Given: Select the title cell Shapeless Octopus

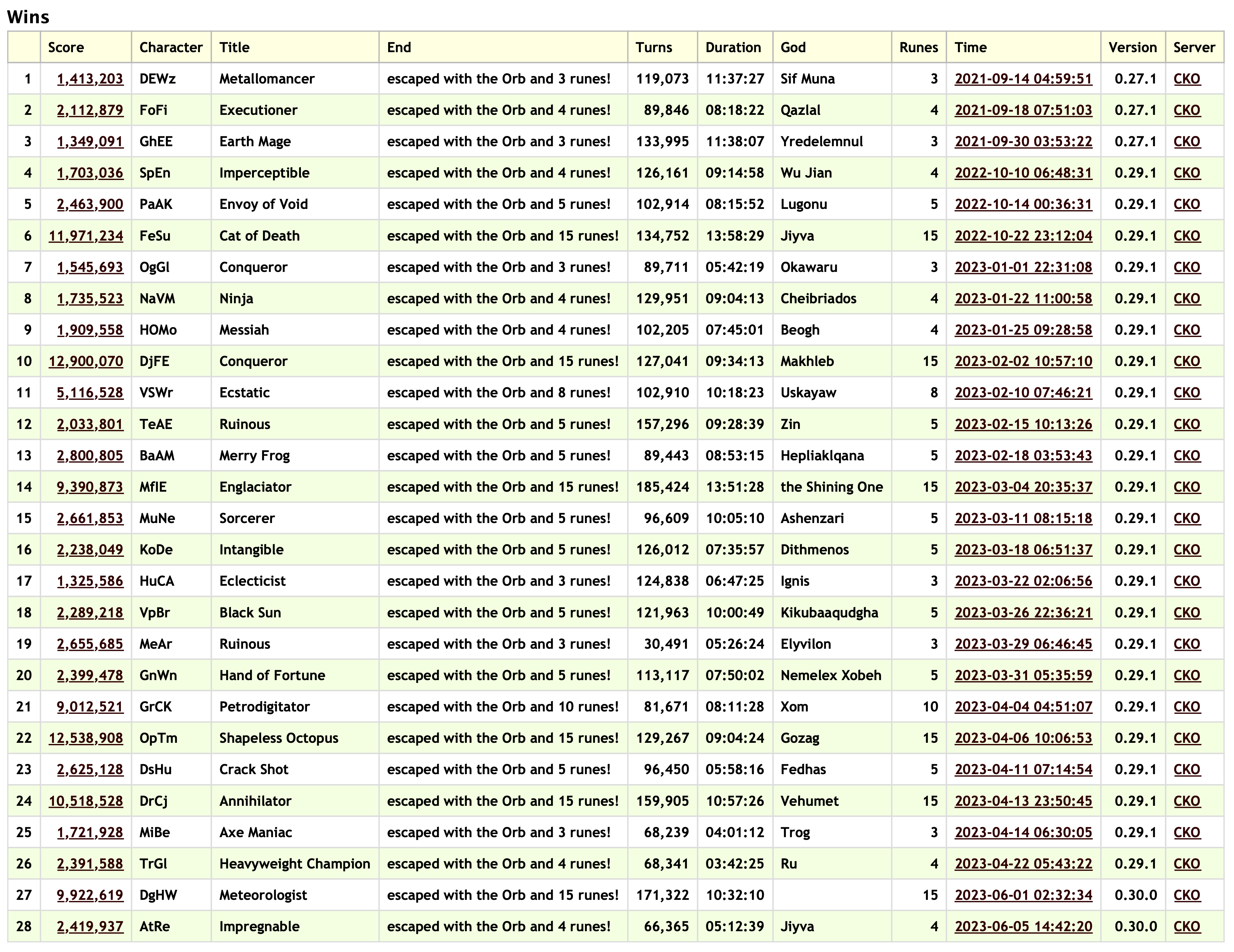Looking at the screenshot, I should click(295, 738).
